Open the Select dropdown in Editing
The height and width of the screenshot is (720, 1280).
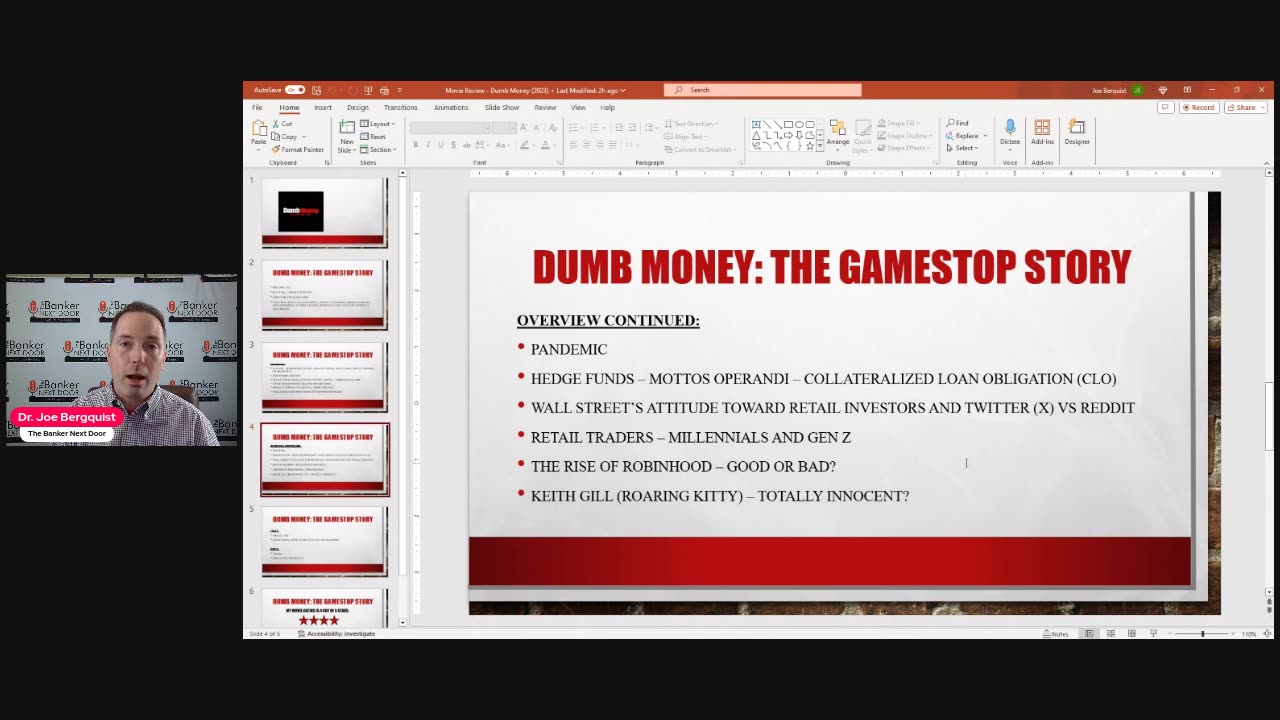[963, 148]
